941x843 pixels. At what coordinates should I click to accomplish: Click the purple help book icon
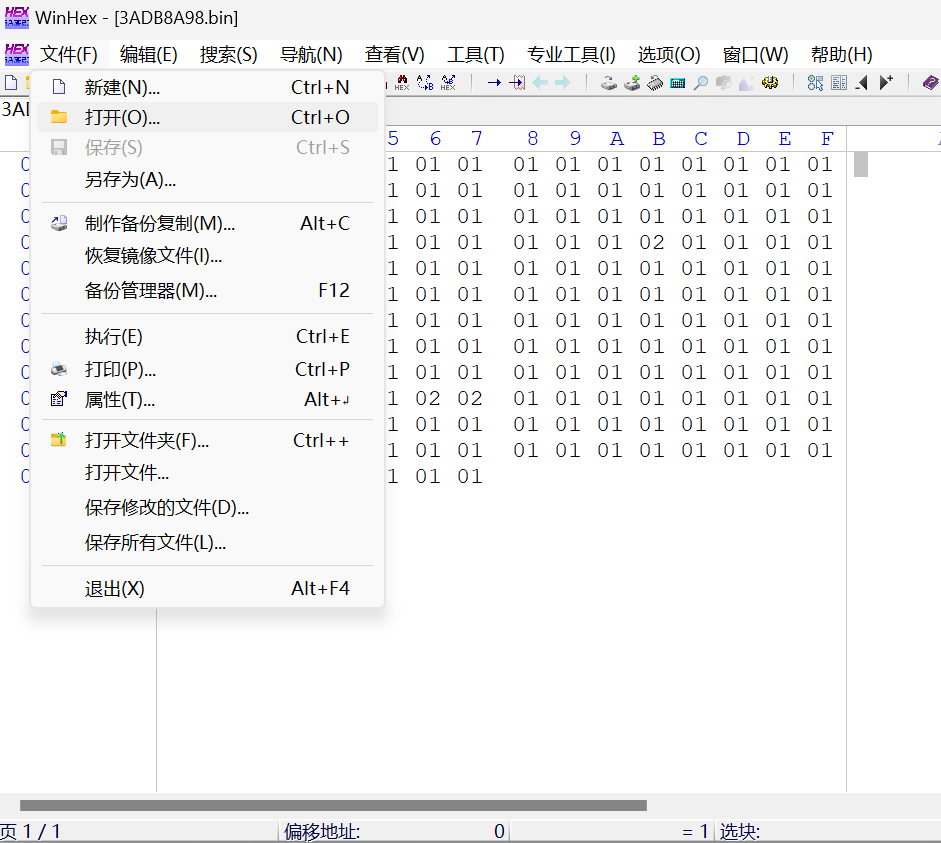[930, 83]
